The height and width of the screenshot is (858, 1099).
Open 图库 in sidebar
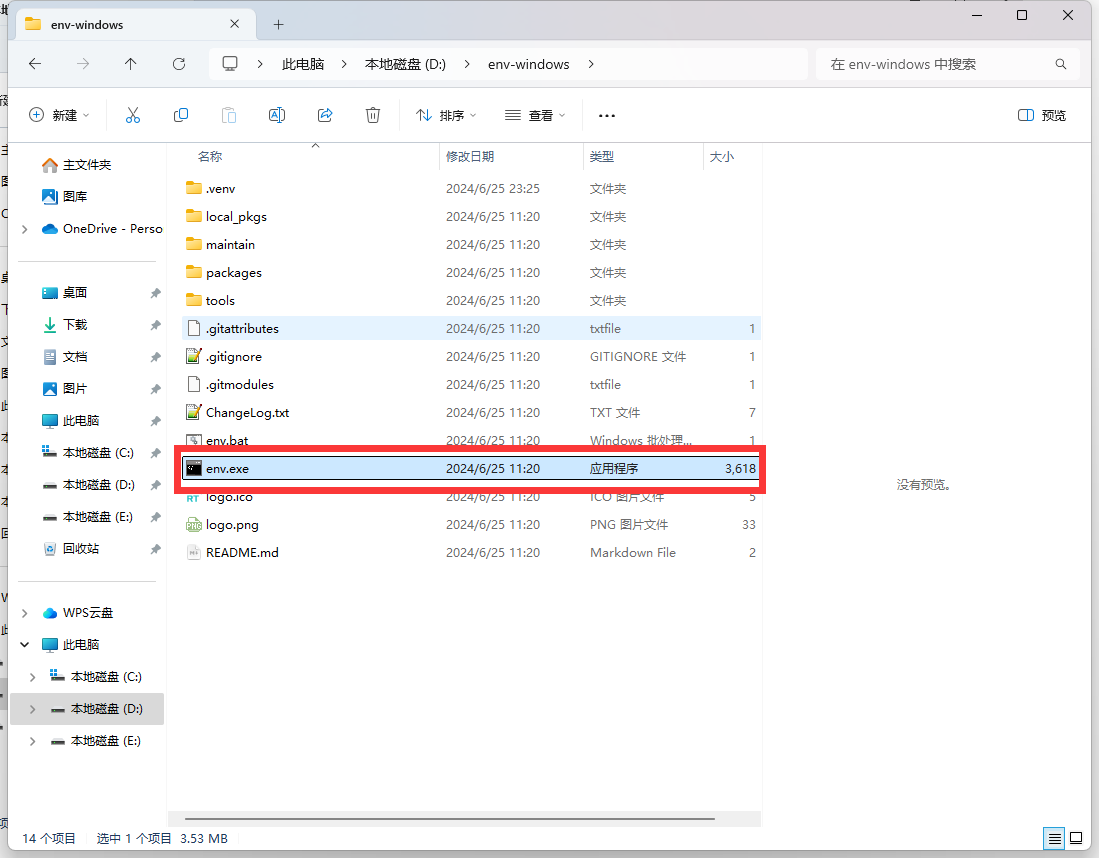[64, 196]
